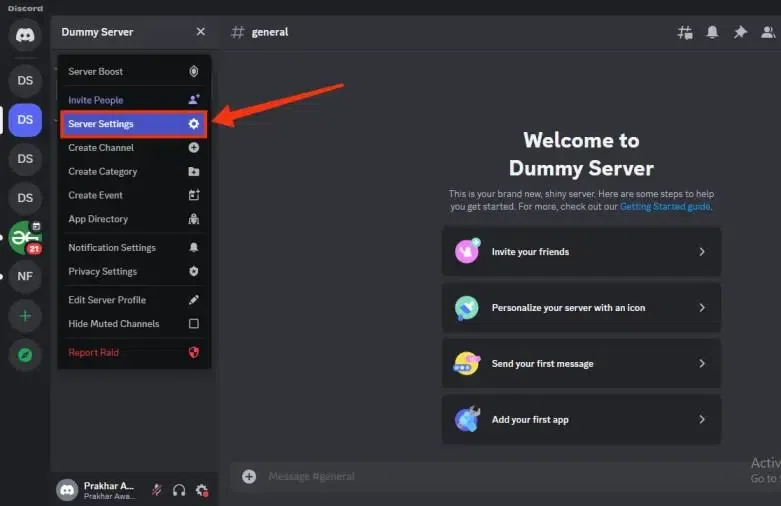The image size is (781, 506).
Task: Toggle member list icon in header
Action: 768,32
